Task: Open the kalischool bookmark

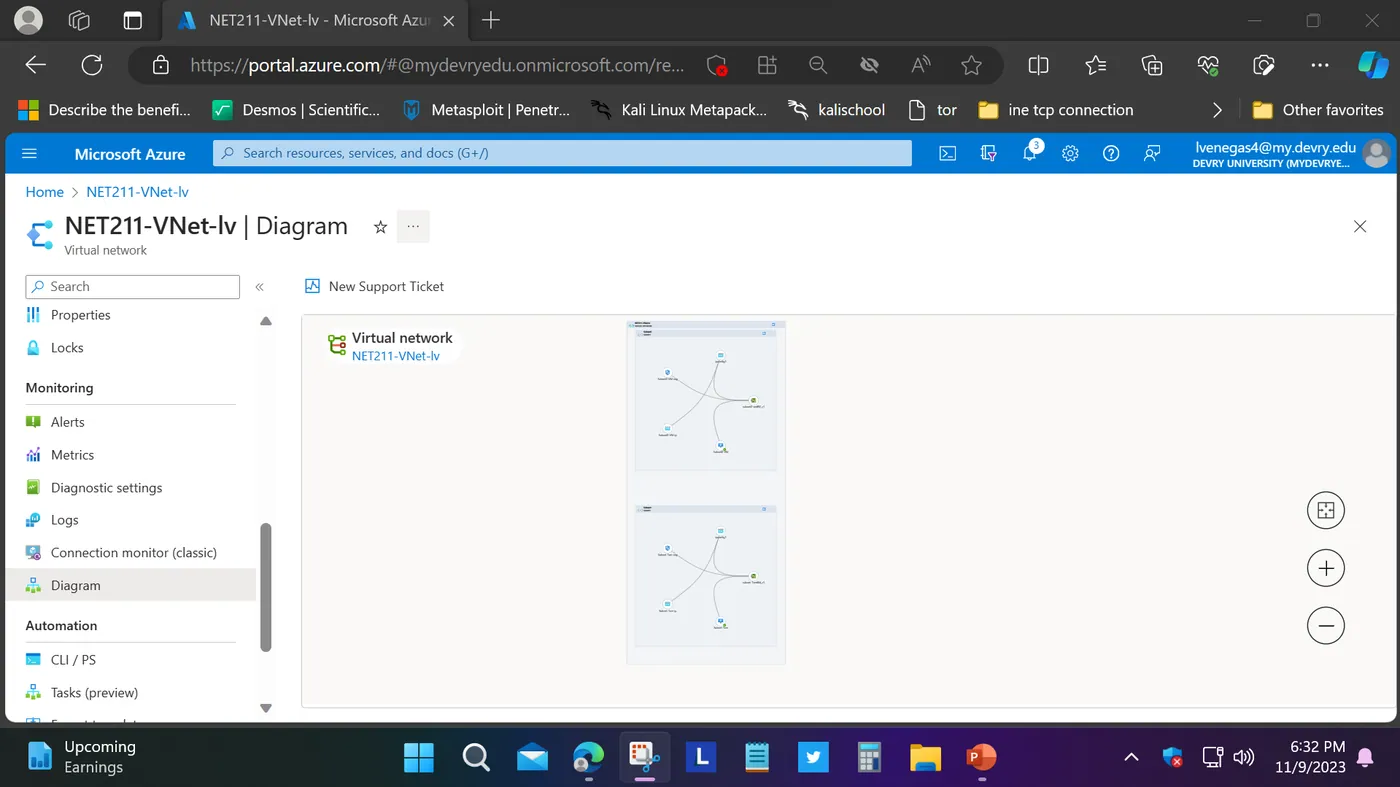Action: click(837, 110)
